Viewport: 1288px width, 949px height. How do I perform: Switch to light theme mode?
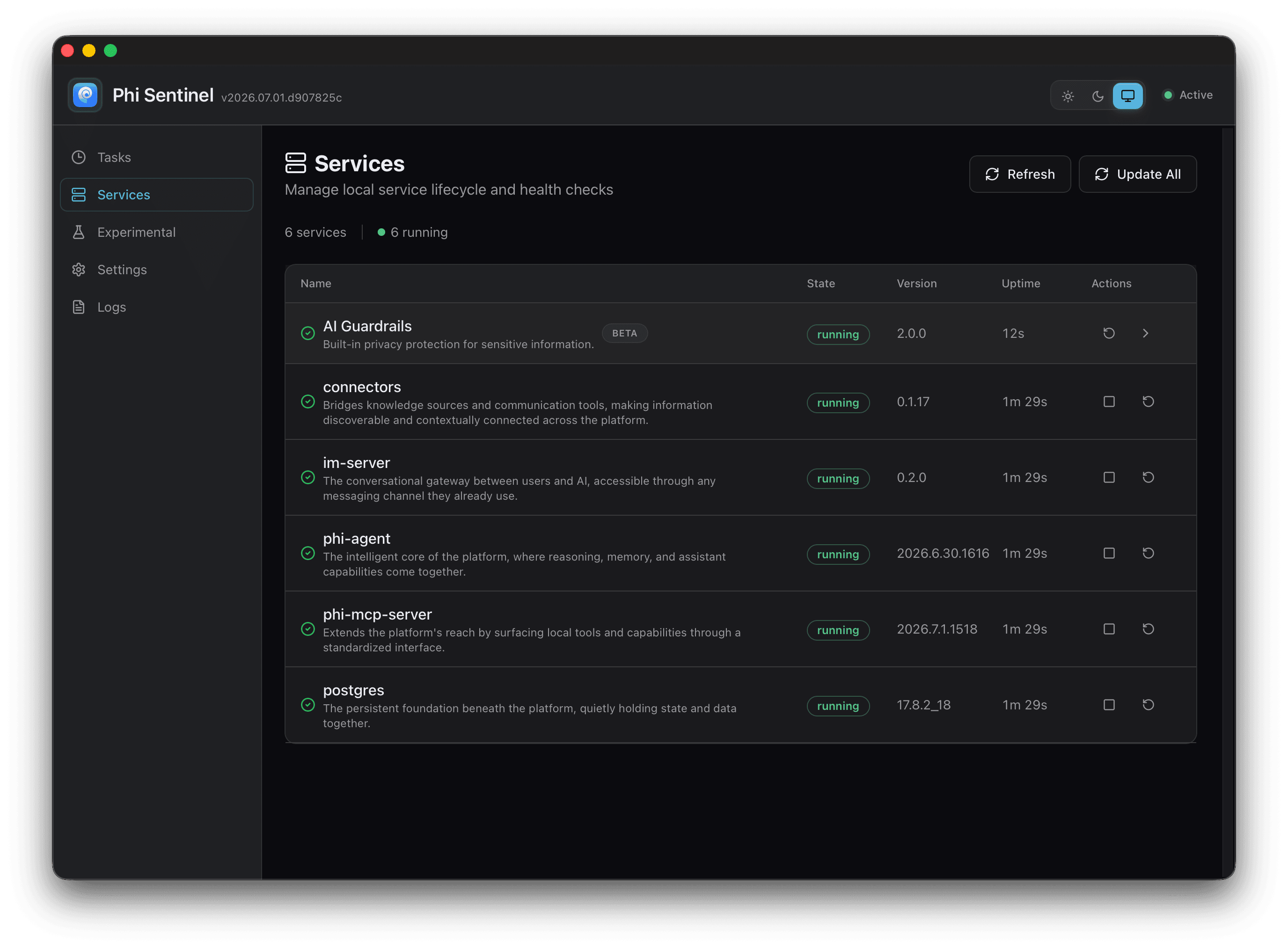tap(1068, 96)
